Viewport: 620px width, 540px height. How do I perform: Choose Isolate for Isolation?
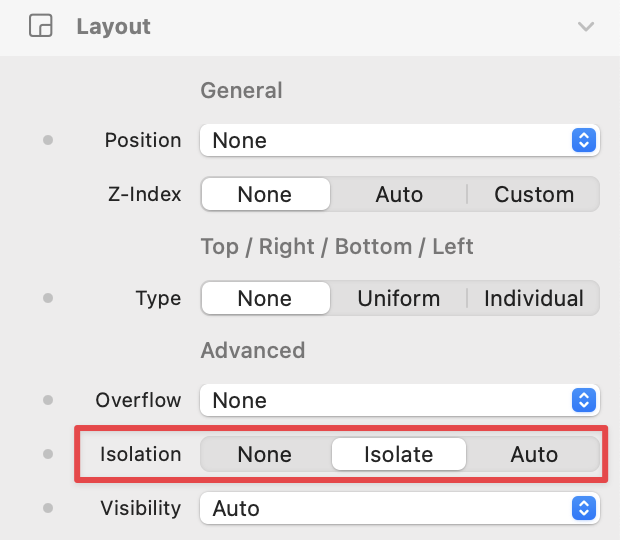click(x=399, y=455)
